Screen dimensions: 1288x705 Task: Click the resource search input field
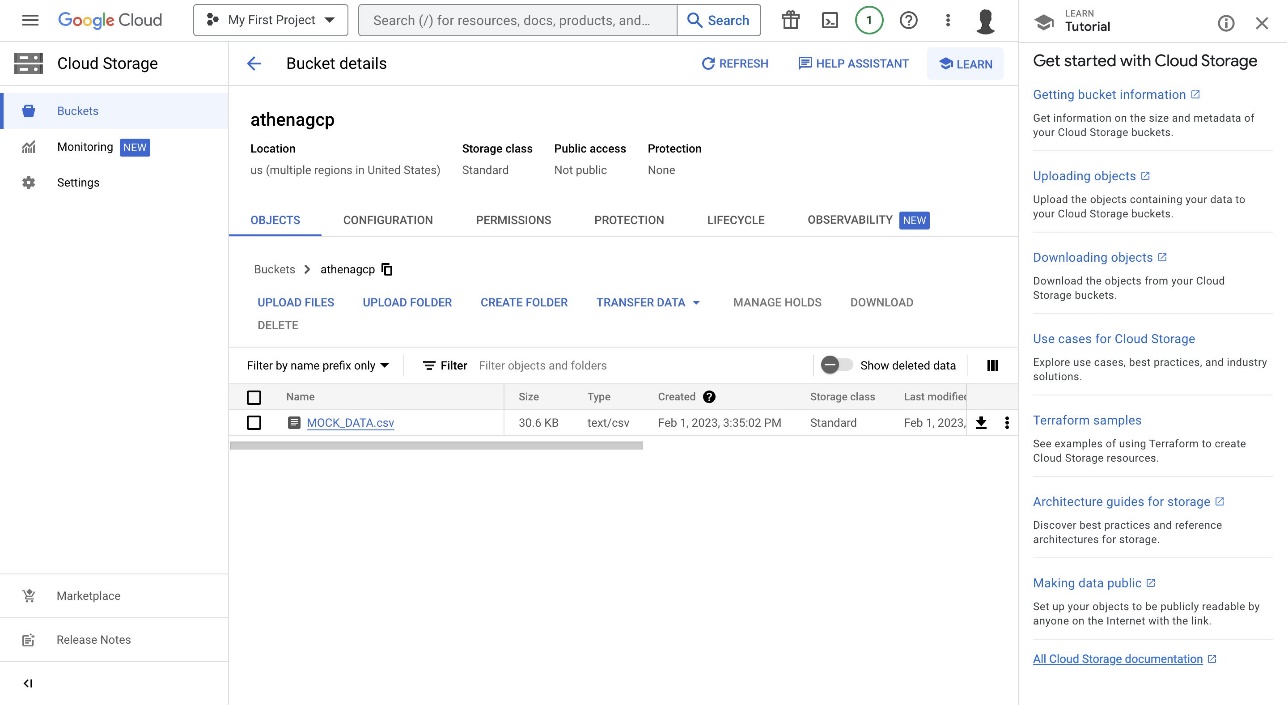click(x=518, y=20)
